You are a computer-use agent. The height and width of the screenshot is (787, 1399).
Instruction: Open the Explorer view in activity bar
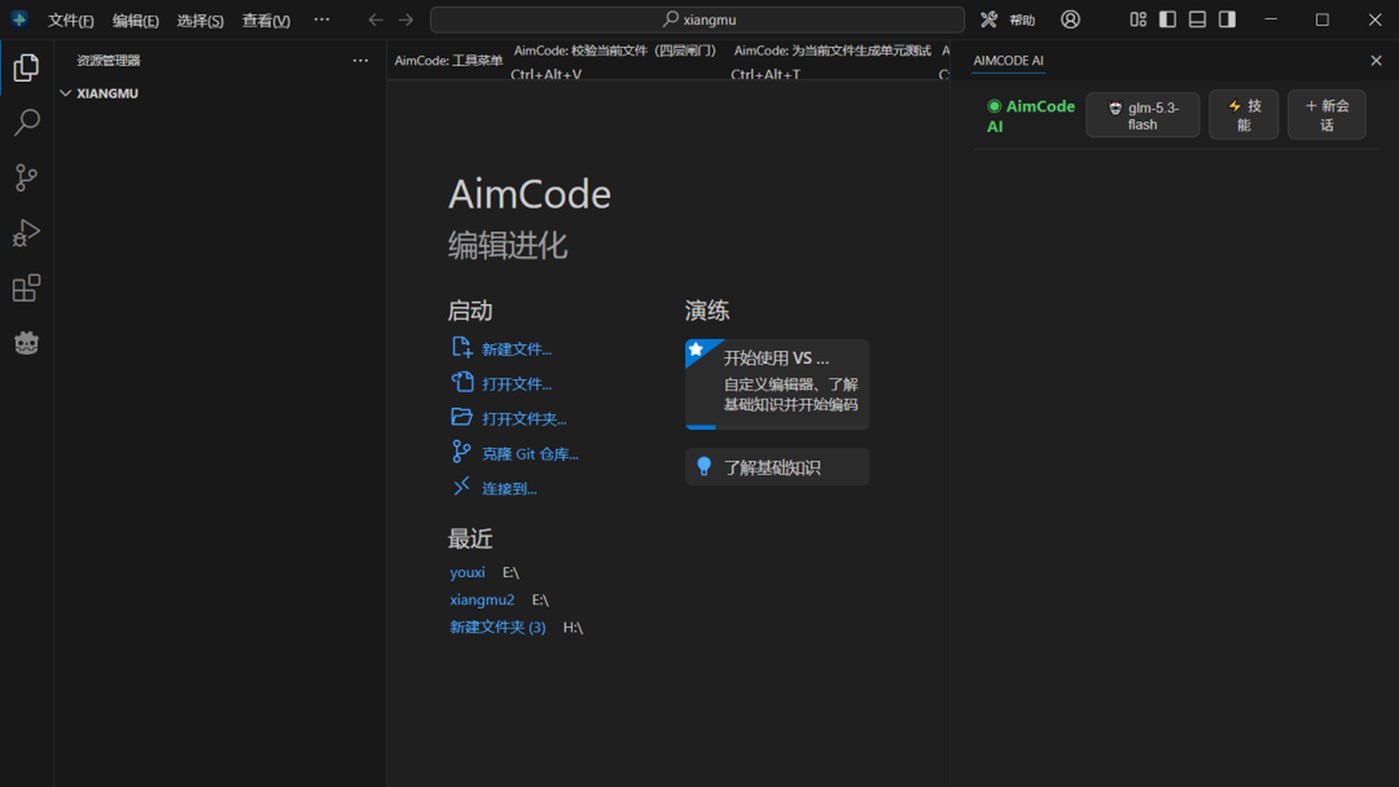coord(26,68)
